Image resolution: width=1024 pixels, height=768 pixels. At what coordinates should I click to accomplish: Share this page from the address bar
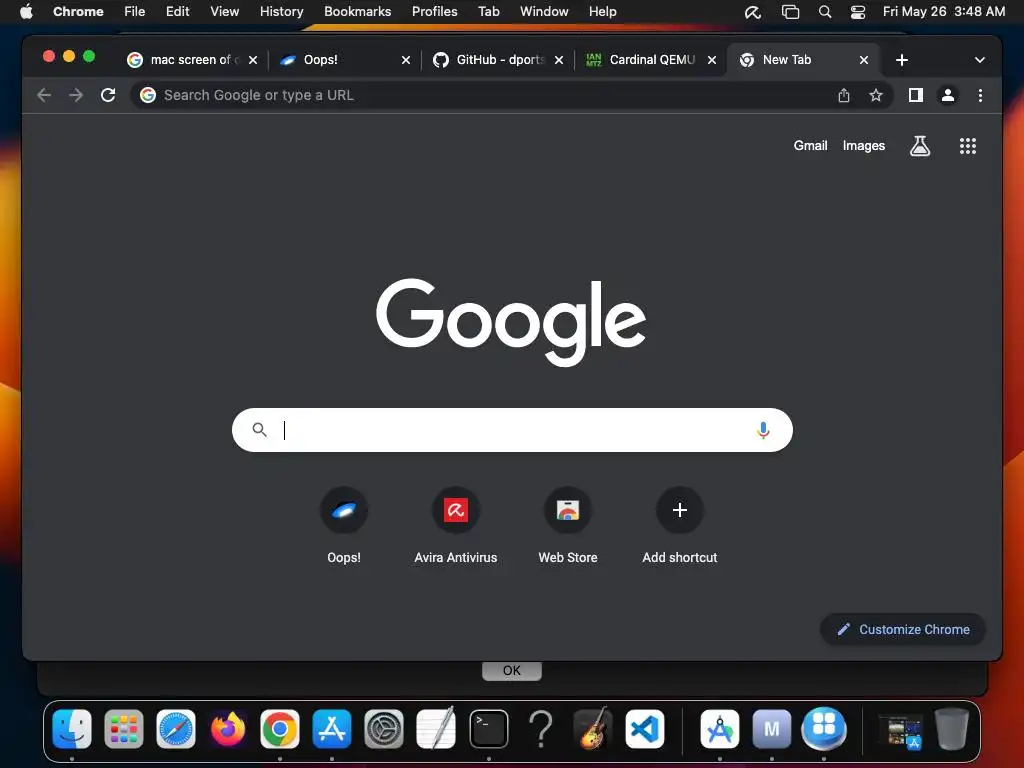pos(844,95)
